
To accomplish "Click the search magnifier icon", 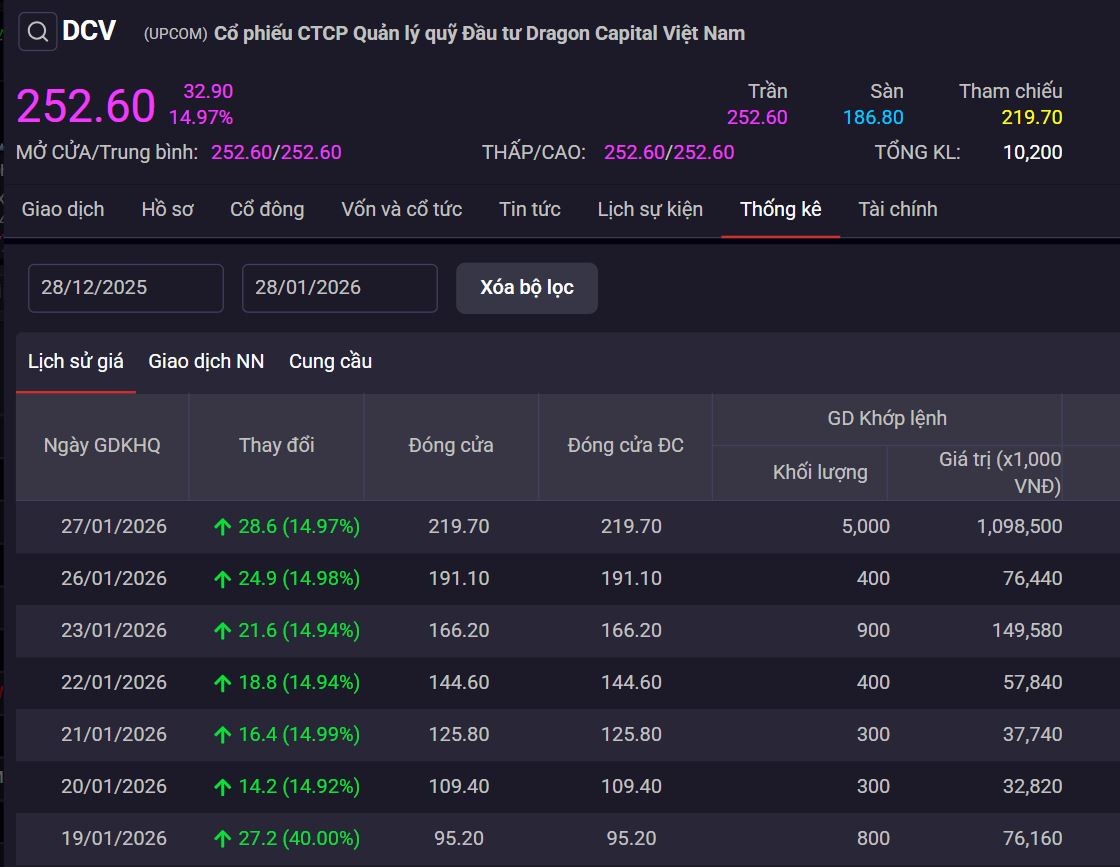I will point(36,31).
